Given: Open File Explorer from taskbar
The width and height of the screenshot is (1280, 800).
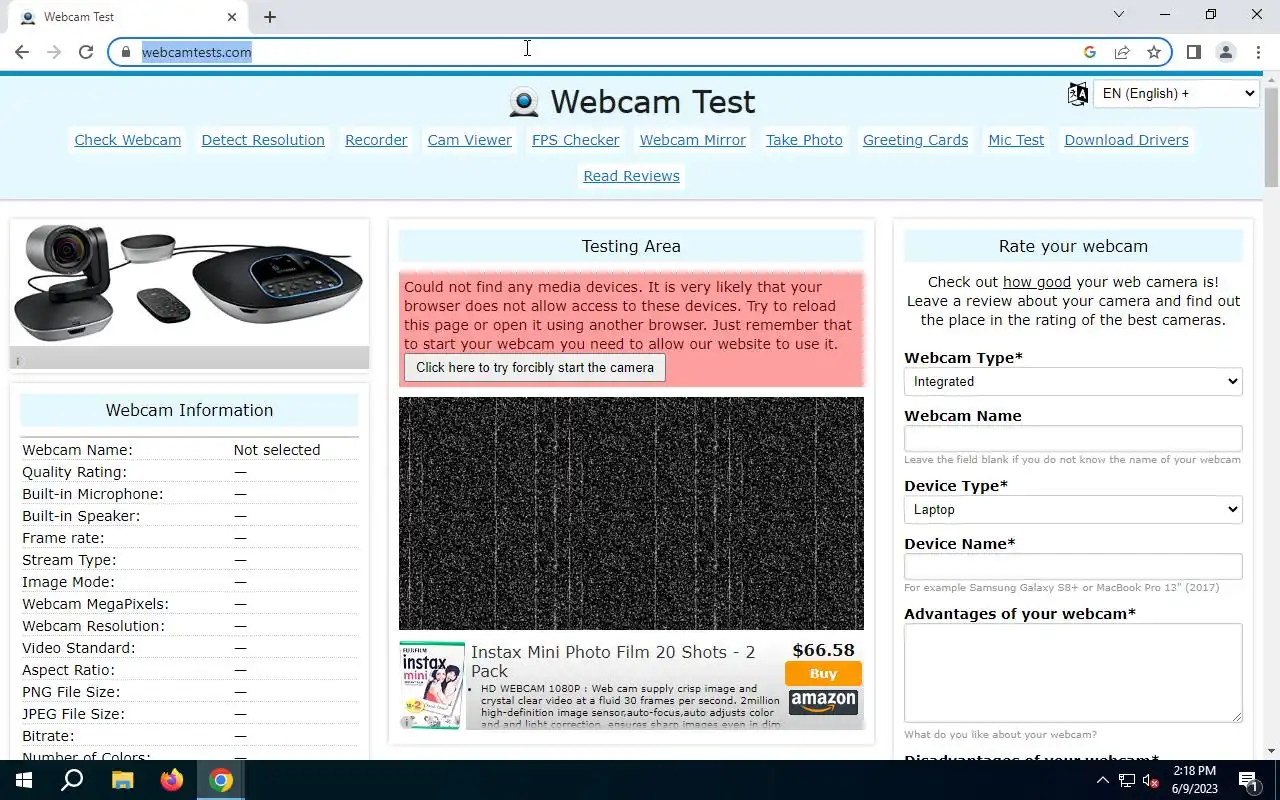Looking at the screenshot, I should coord(122,780).
